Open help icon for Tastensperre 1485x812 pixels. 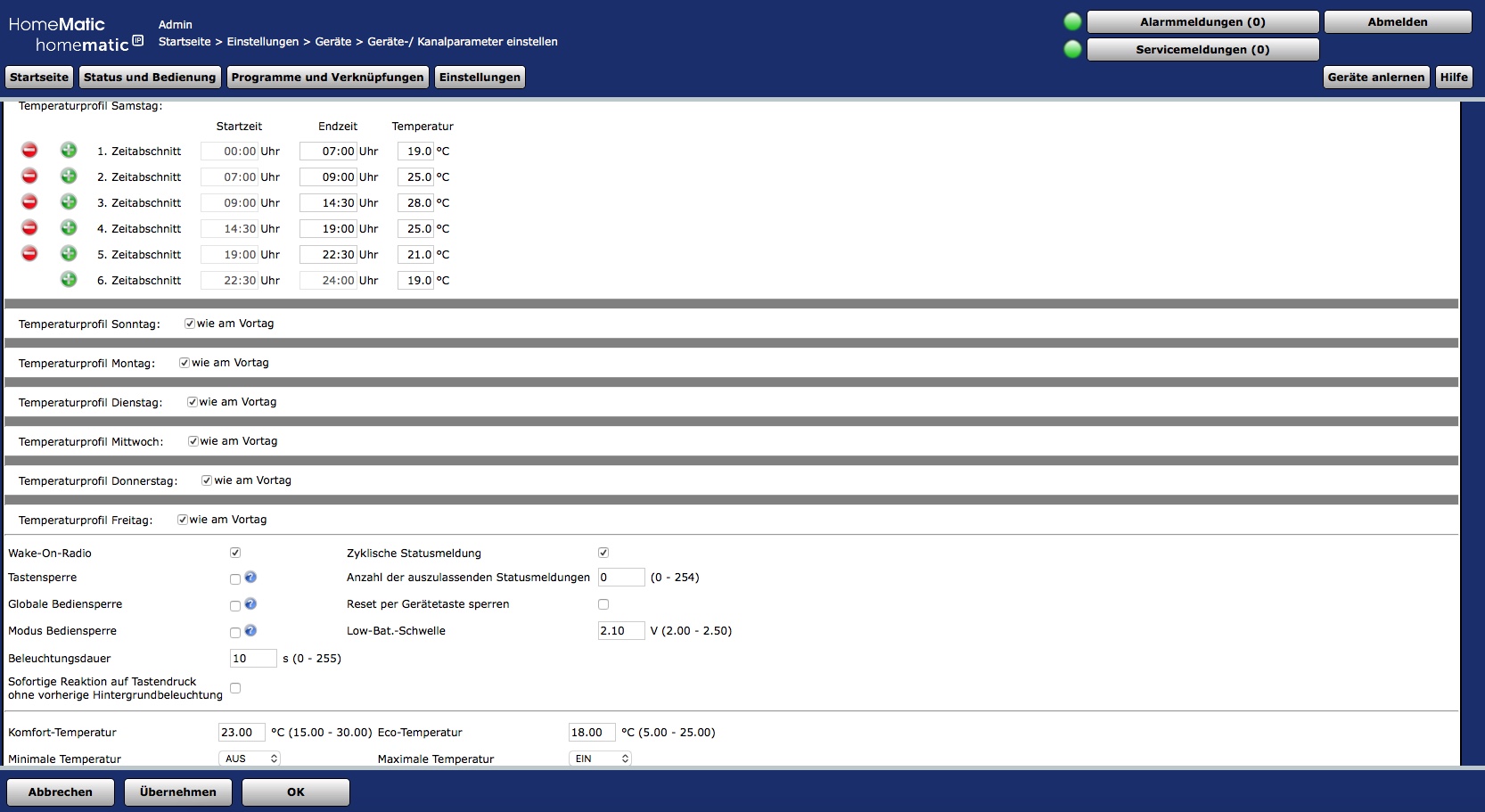(250, 578)
